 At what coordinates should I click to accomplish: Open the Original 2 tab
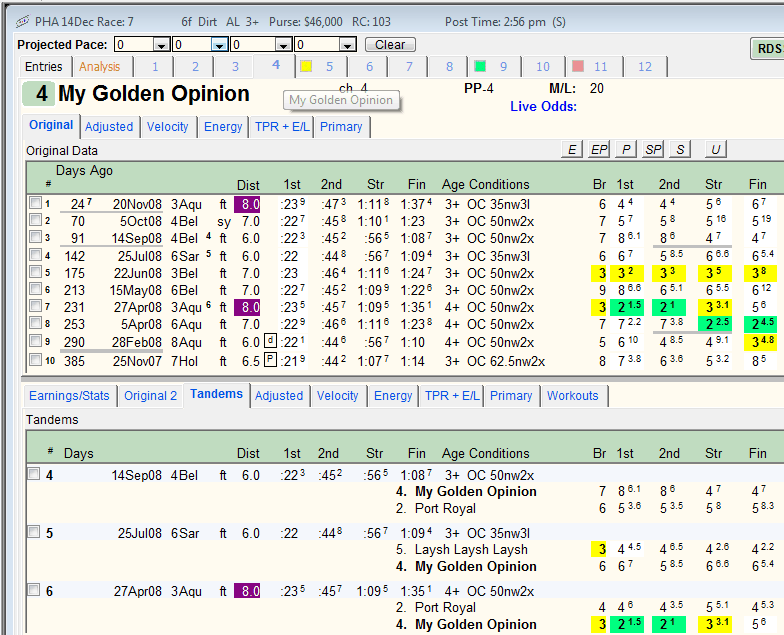click(x=150, y=396)
